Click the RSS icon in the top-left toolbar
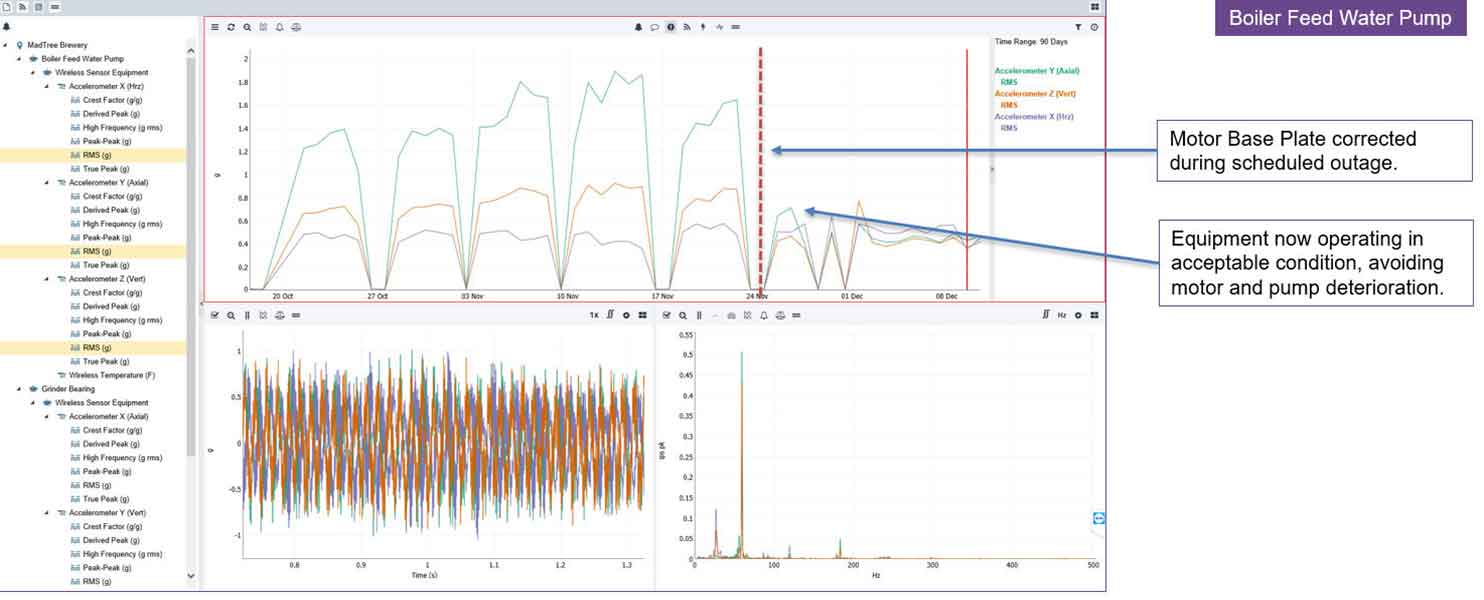Image resolution: width=1484 pixels, height=600 pixels. tap(23, 7)
